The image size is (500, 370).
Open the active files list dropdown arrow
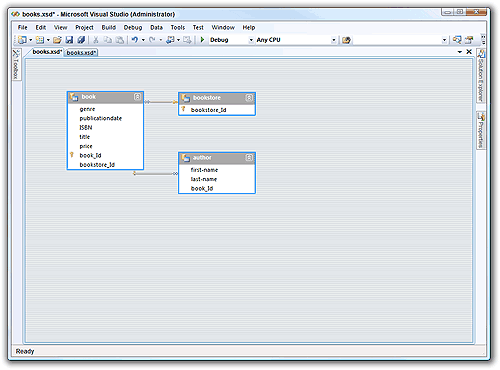click(x=460, y=52)
